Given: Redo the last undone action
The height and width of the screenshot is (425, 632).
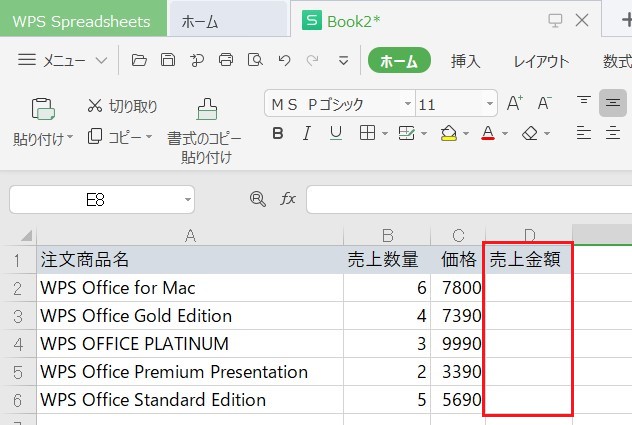Looking at the screenshot, I should pyautogui.click(x=312, y=60).
